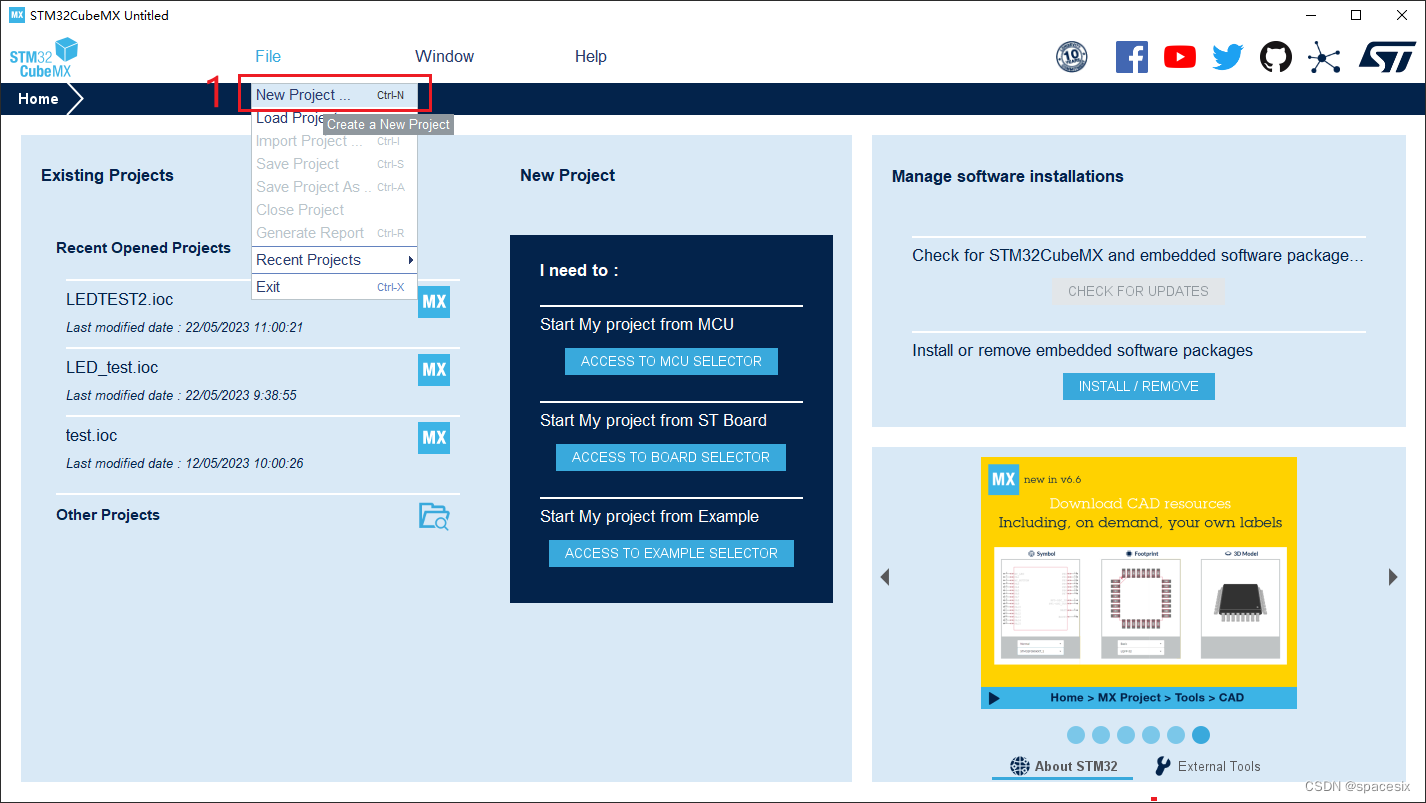Select the second carousel dot
Viewport: 1426px width, 803px height.
(1101, 735)
